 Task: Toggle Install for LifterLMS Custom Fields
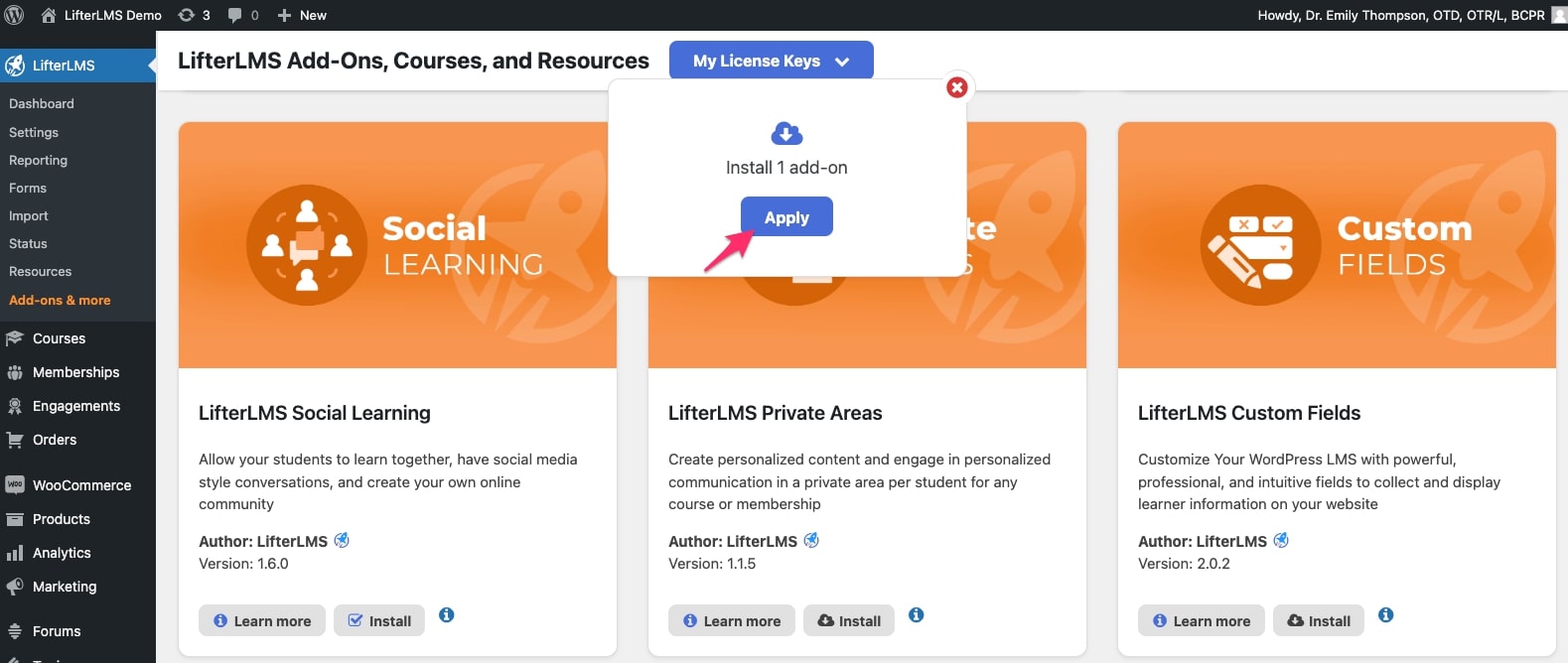pyautogui.click(x=1319, y=620)
